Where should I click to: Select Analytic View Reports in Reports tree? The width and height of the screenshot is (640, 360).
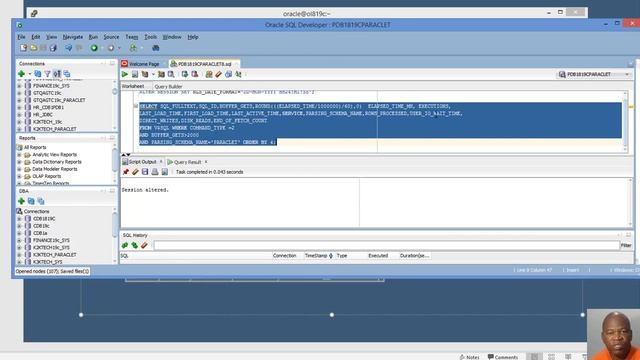tap(55, 155)
